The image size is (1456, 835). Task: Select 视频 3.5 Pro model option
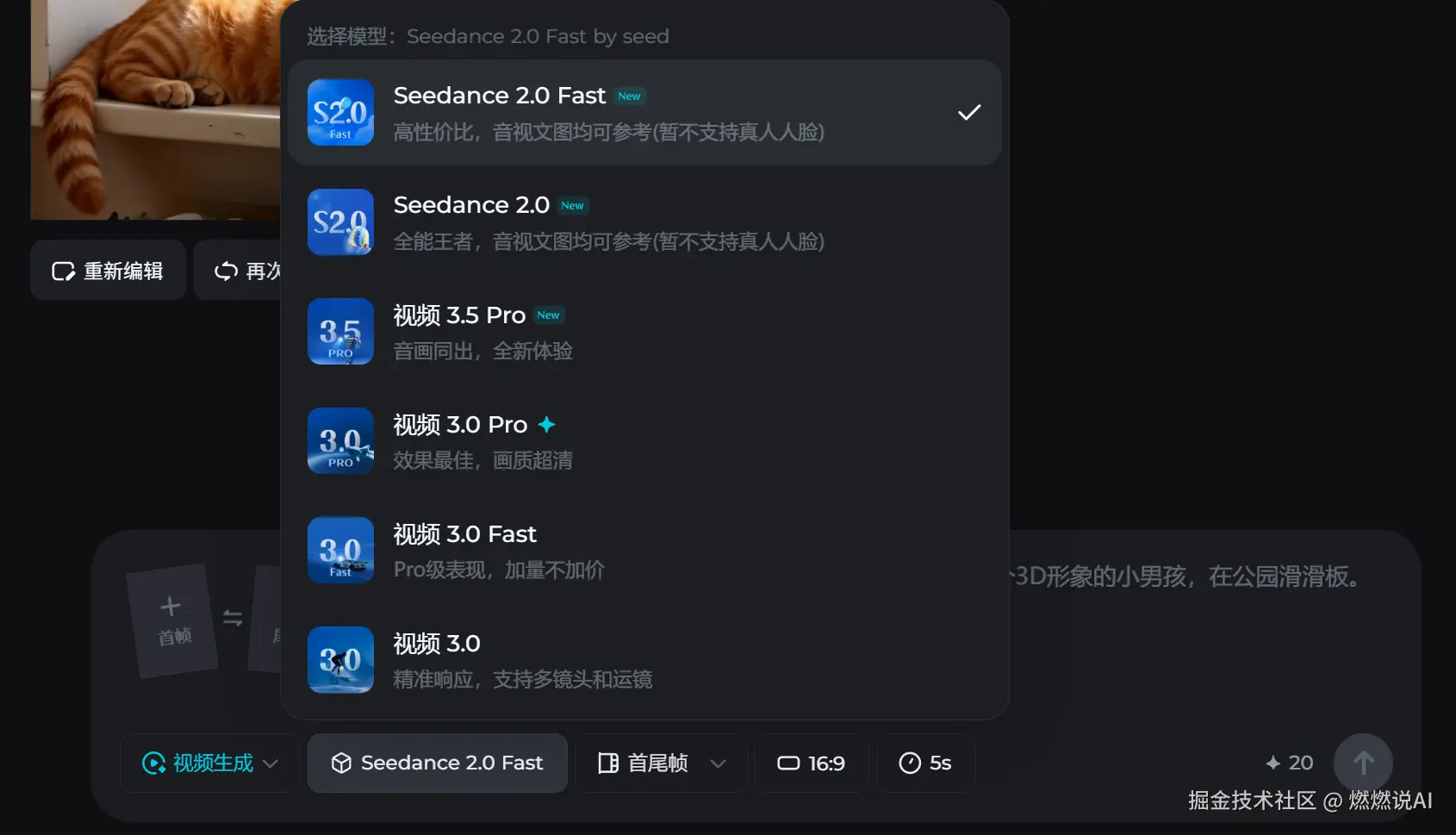coord(644,331)
